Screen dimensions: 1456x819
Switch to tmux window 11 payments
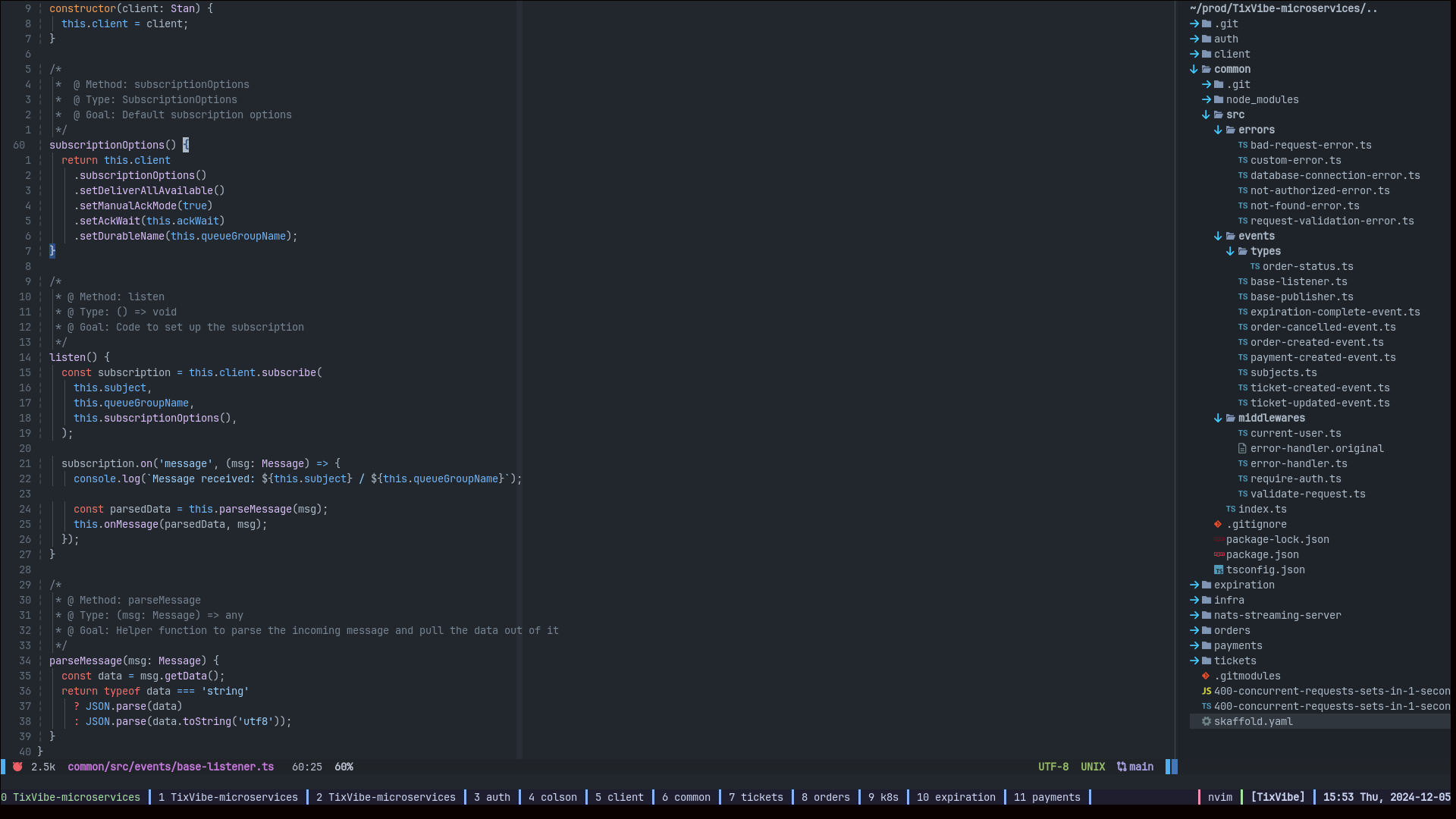1046,797
